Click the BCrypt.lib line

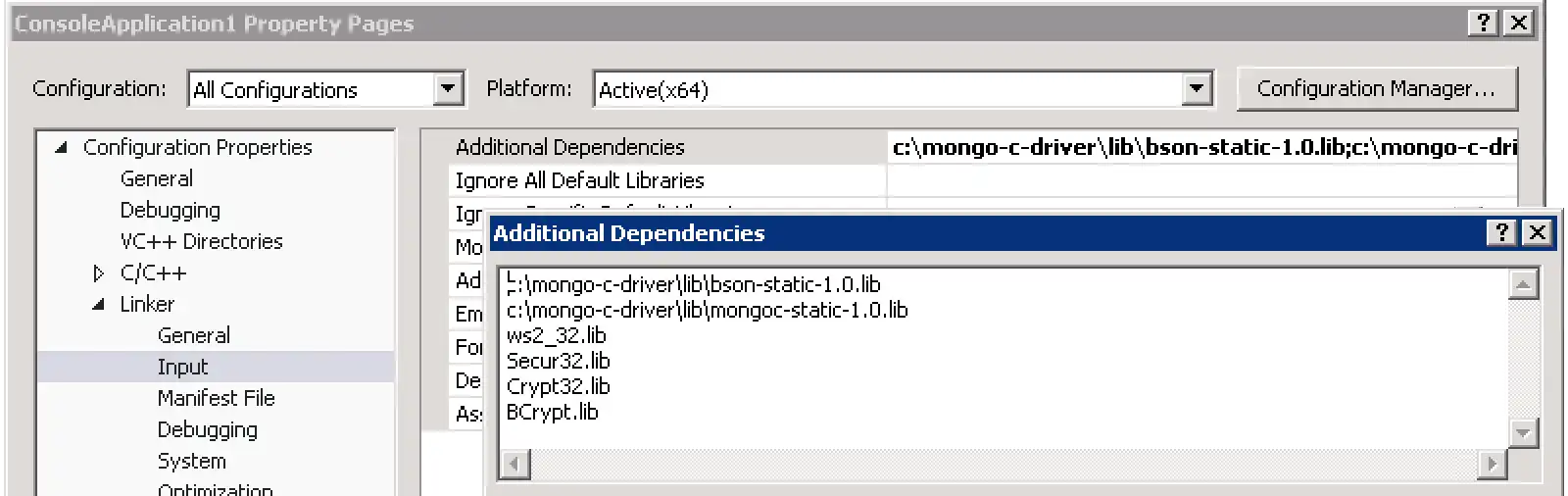(x=552, y=412)
